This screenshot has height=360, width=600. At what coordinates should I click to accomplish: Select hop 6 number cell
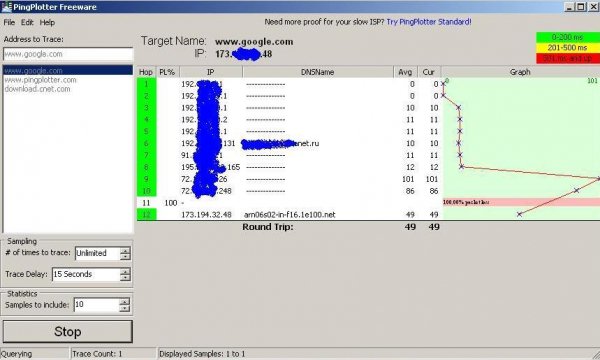coord(146,143)
